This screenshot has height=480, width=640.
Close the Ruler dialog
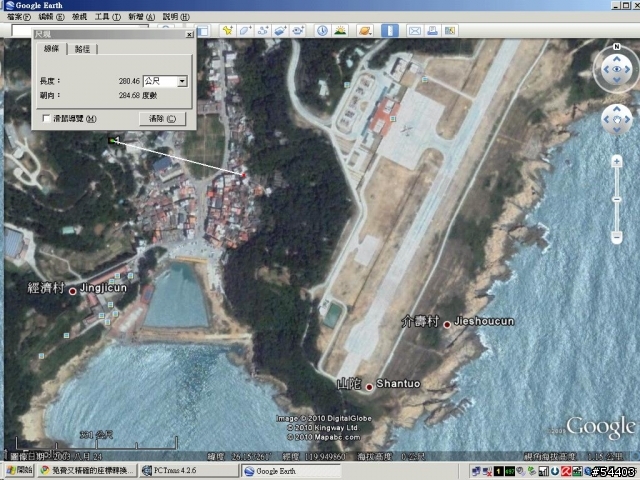[189, 35]
